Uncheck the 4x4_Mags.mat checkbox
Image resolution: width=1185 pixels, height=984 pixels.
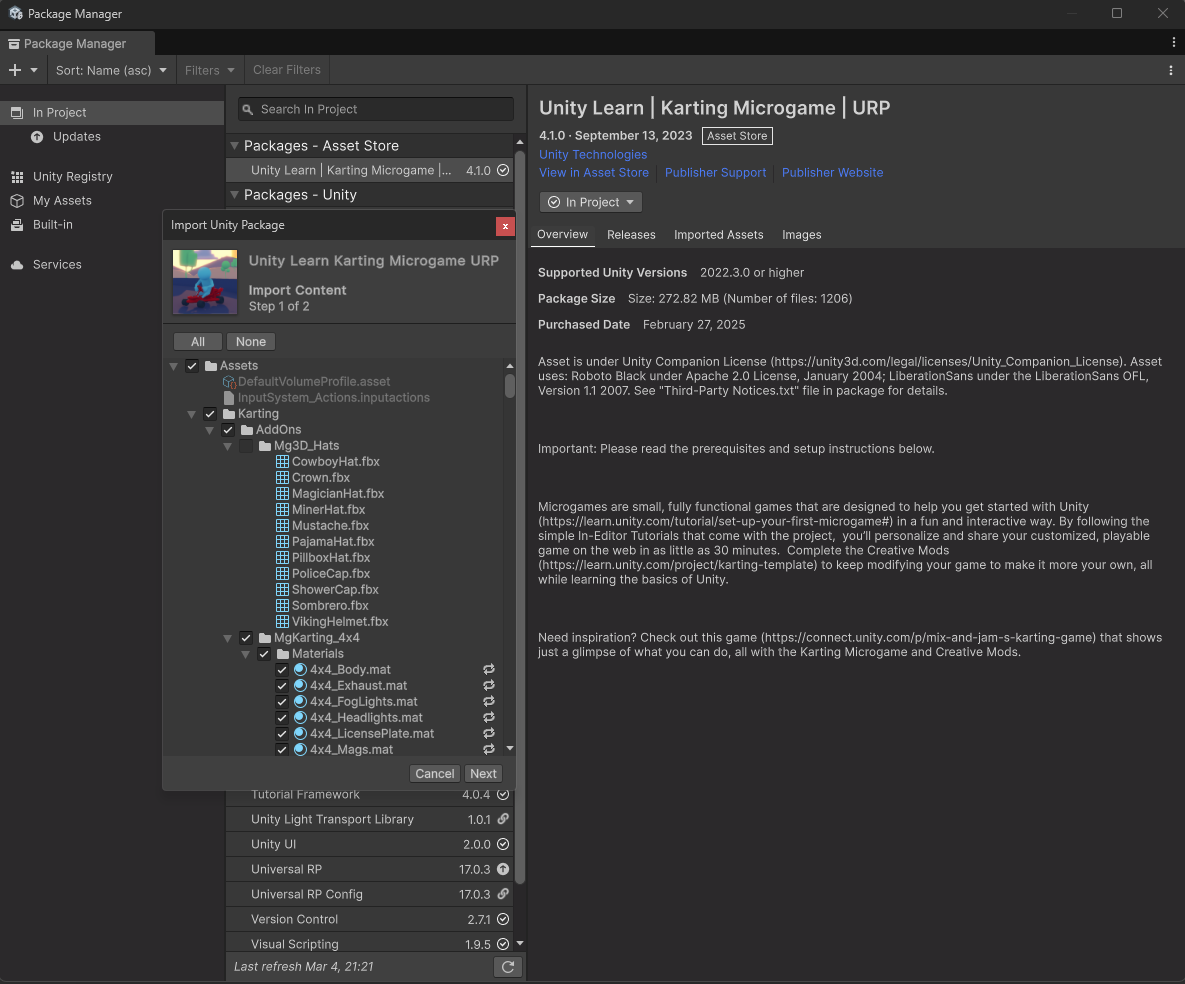[x=282, y=750]
